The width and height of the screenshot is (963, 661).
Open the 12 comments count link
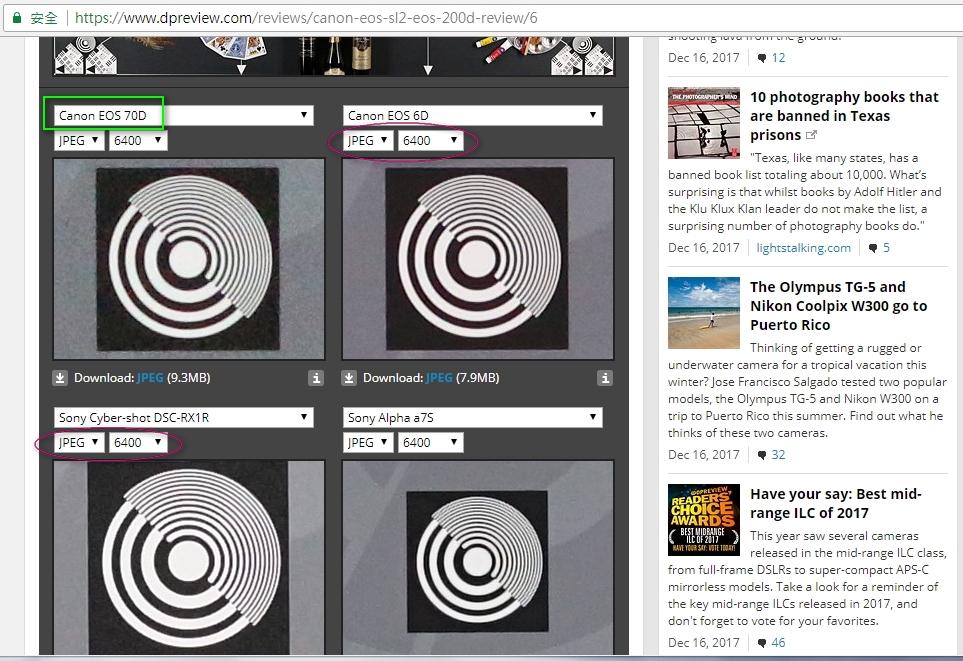(x=778, y=58)
